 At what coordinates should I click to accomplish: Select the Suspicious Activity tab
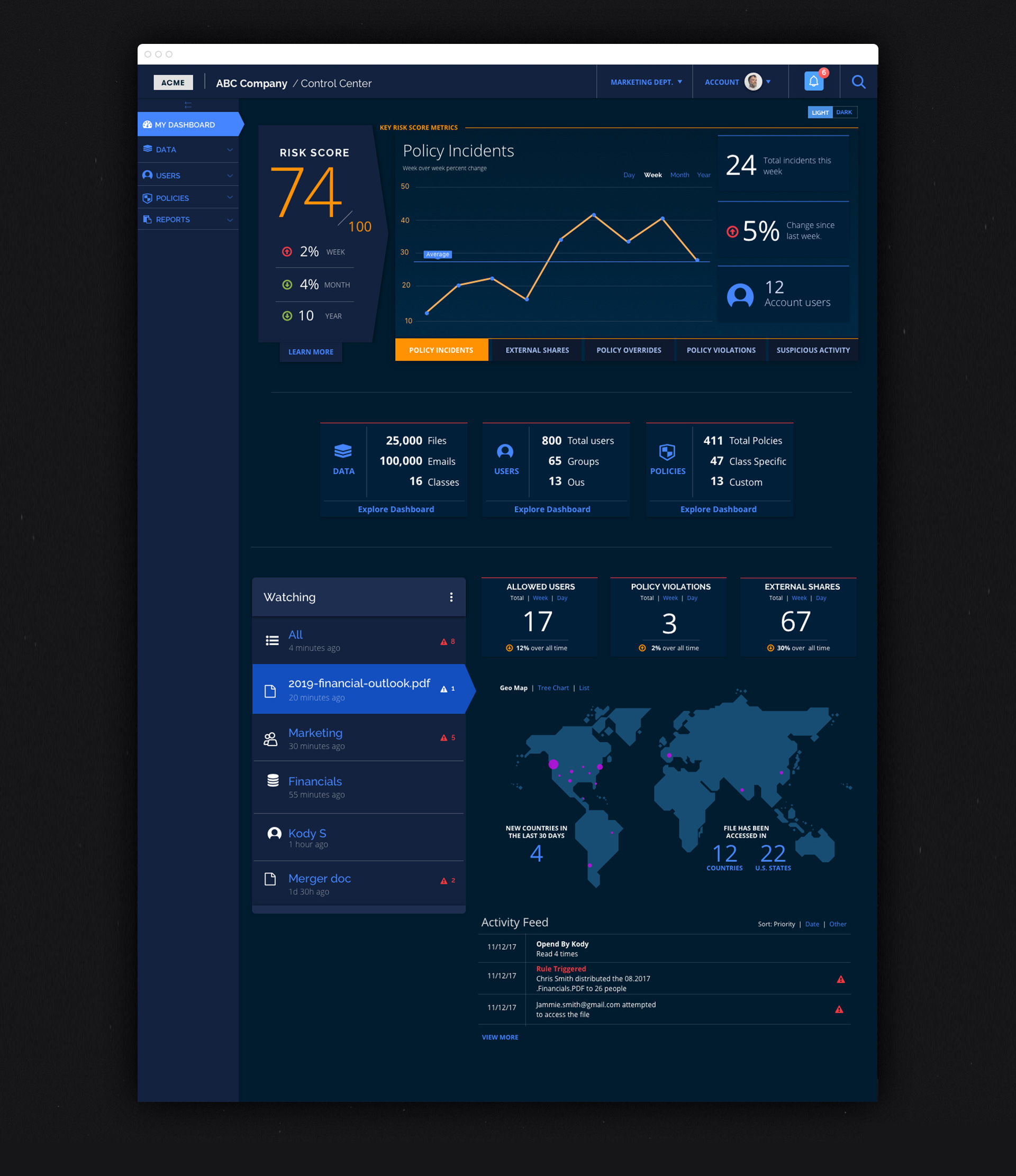pos(813,350)
